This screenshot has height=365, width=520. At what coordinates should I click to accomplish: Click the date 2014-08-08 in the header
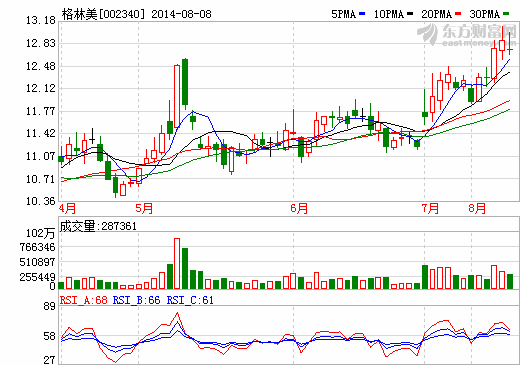pyautogui.click(x=181, y=14)
